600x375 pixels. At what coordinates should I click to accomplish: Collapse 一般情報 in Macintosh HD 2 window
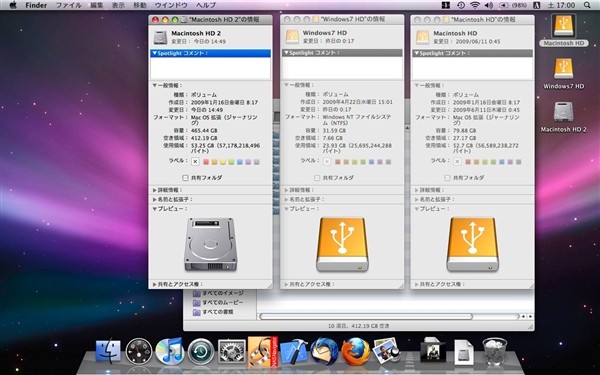155,85
